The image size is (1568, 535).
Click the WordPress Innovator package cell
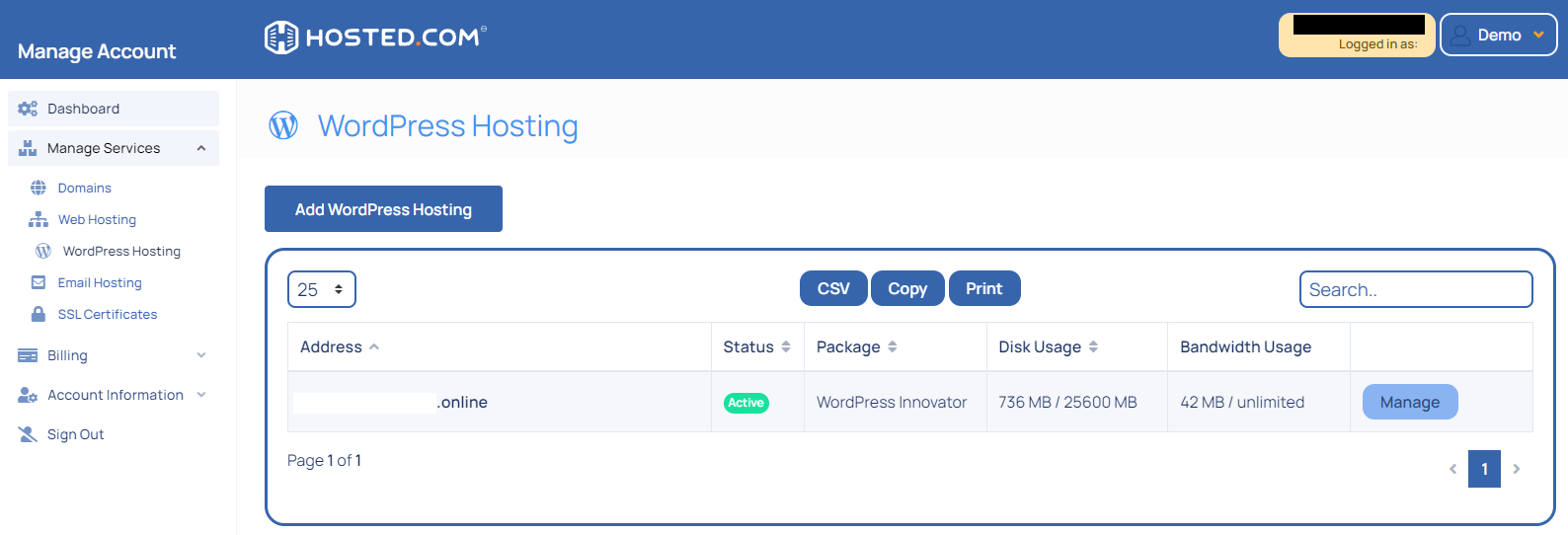[895, 402]
